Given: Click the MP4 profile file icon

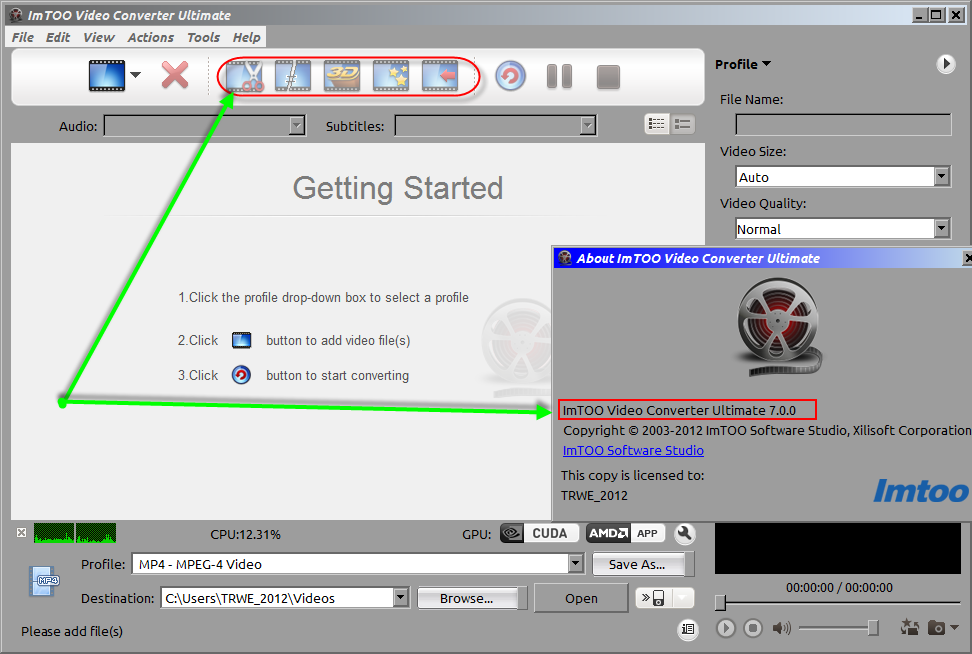Looking at the screenshot, I should pos(44,581).
